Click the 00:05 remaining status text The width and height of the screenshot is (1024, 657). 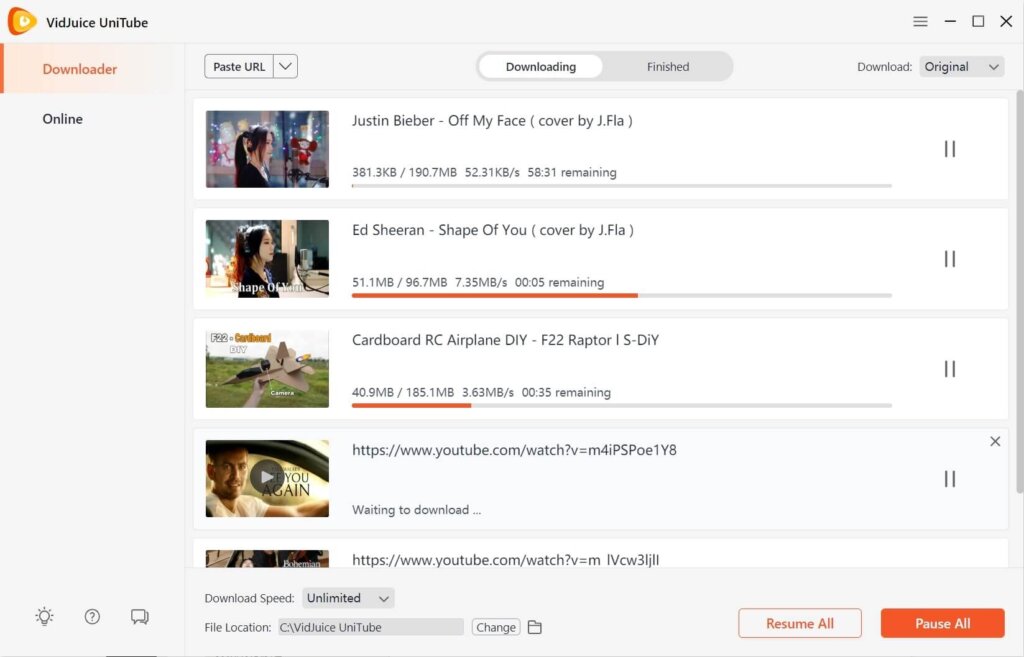coord(559,282)
